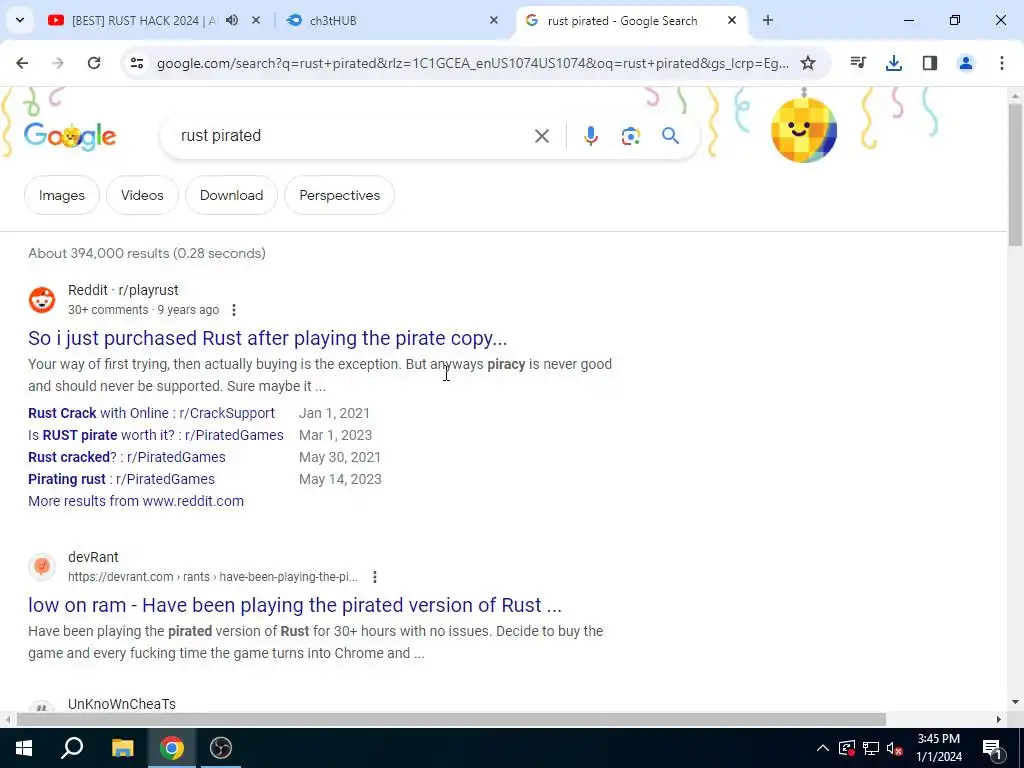Click the Chrome taskbar icon
This screenshot has width=1024, height=768.
coord(172,748)
